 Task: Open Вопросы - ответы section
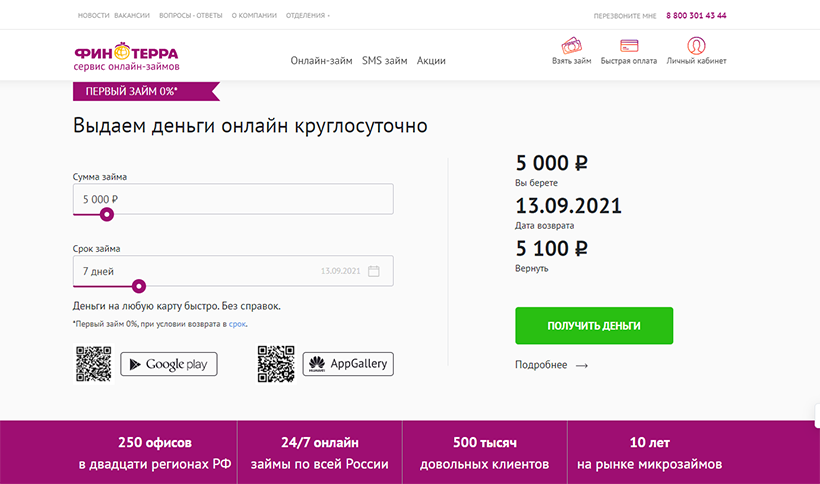191,16
